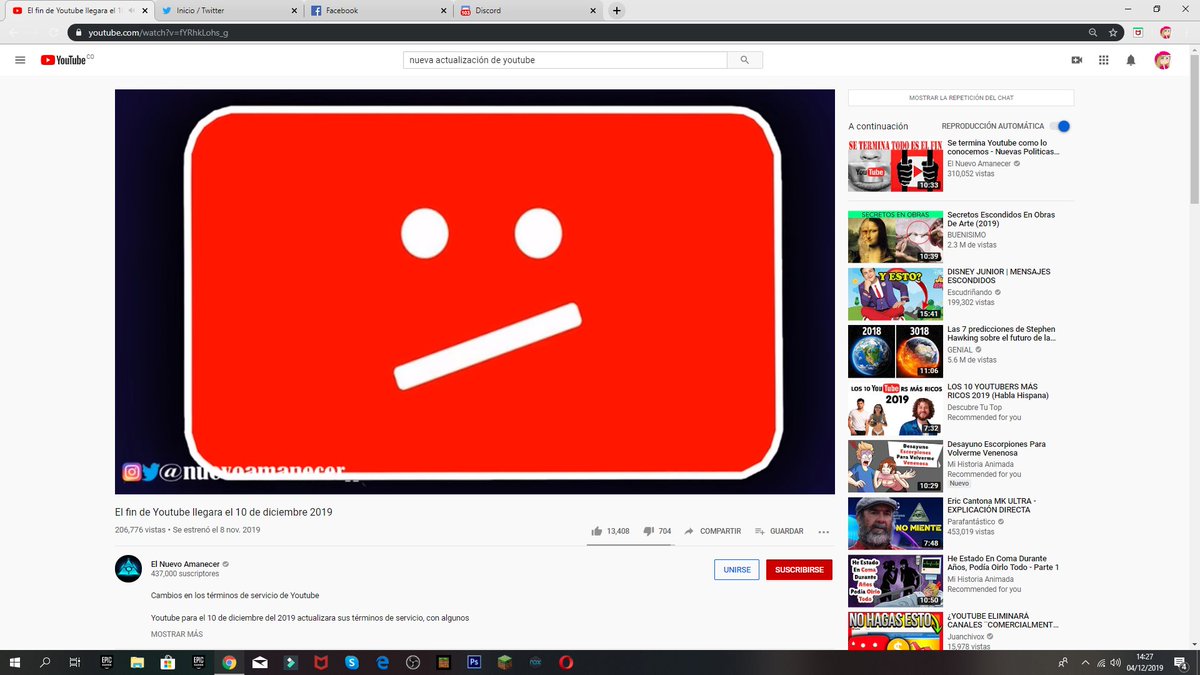Open the Windows notification center
Screen dimensions: 1200x675
pos(1181,662)
